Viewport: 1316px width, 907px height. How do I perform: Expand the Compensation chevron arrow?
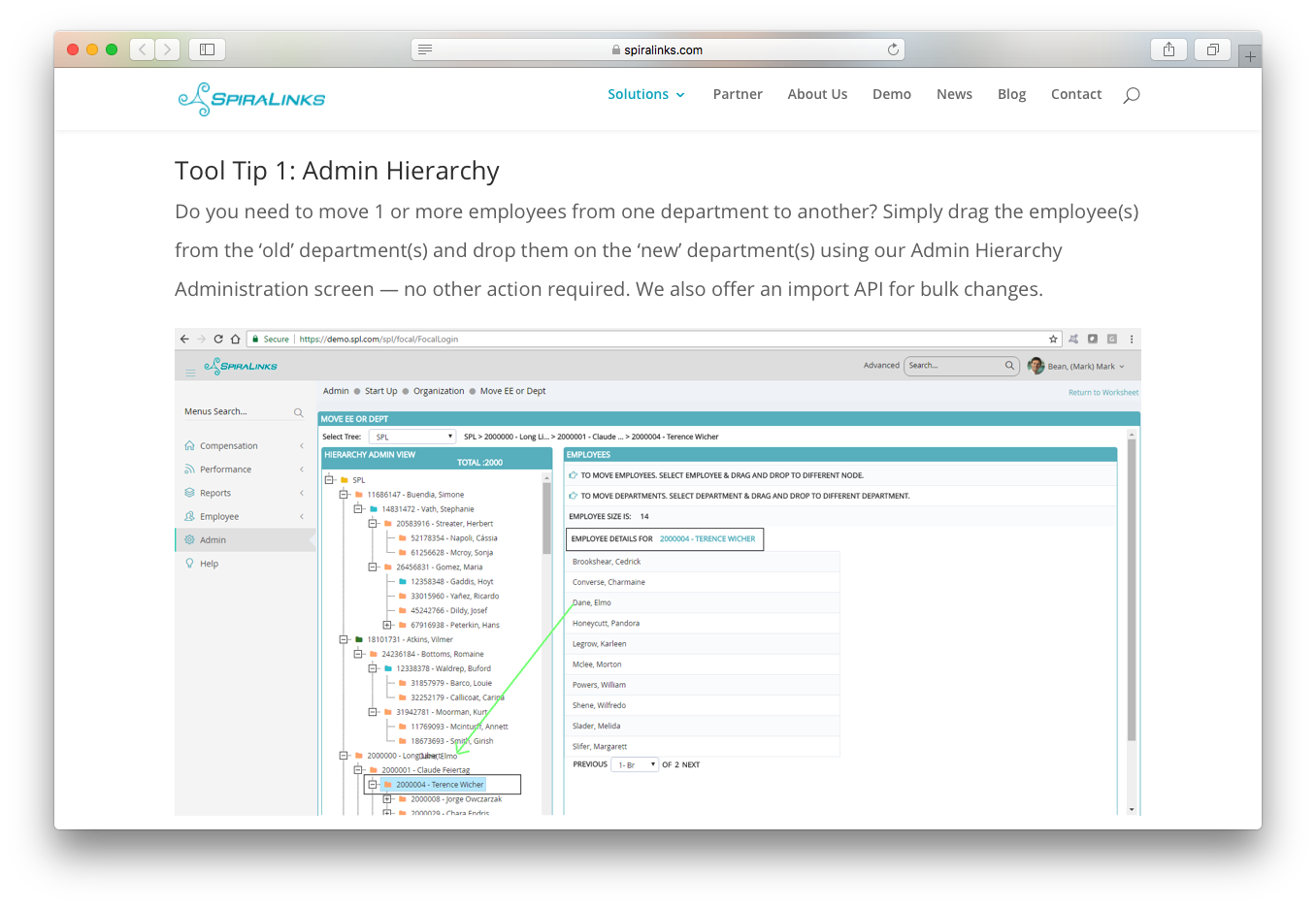302,446
